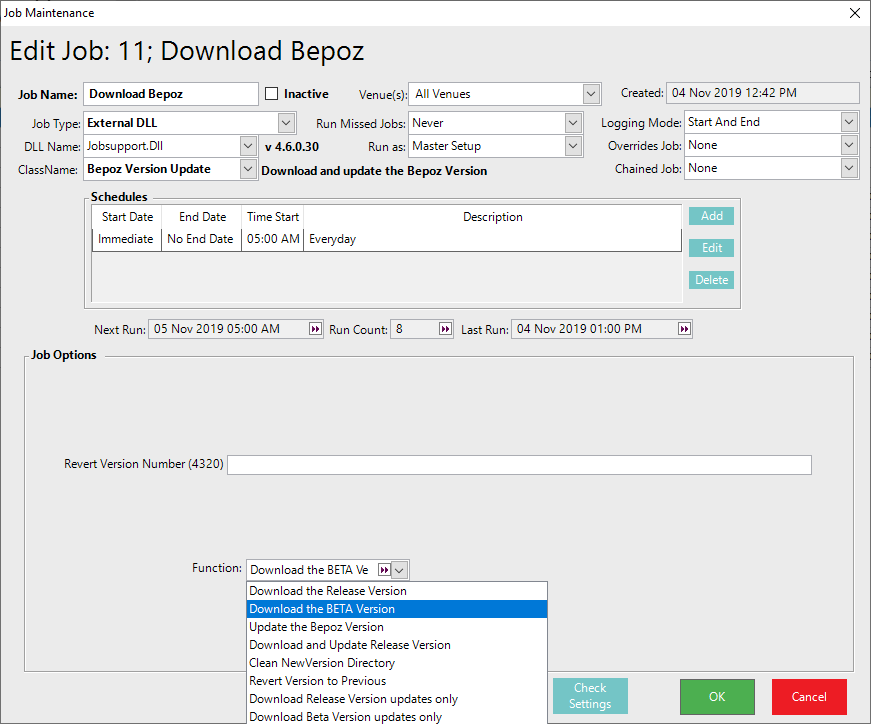
Task: Click the Last Run double-arrow icon
Action: (684, 329)
